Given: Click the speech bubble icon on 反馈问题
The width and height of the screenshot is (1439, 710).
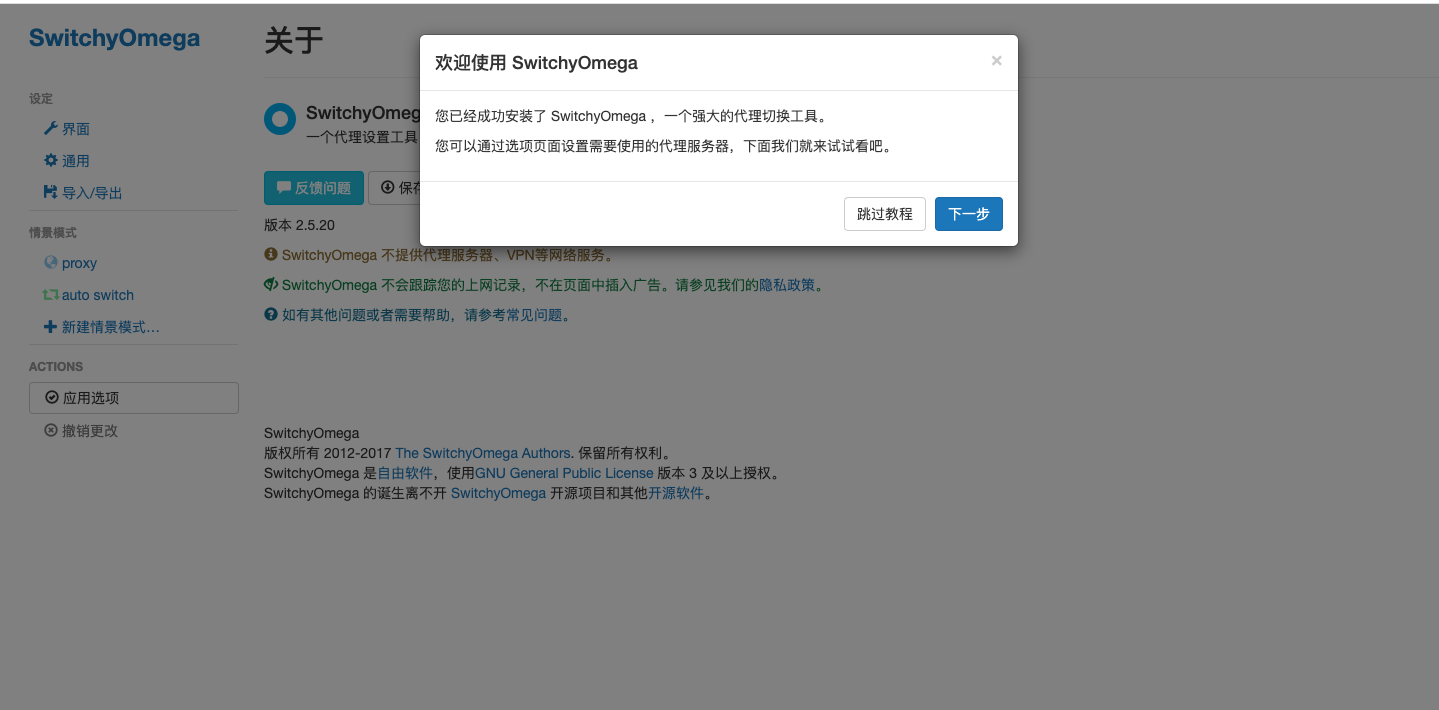Looking at the screenshot, I should (284, 187).
